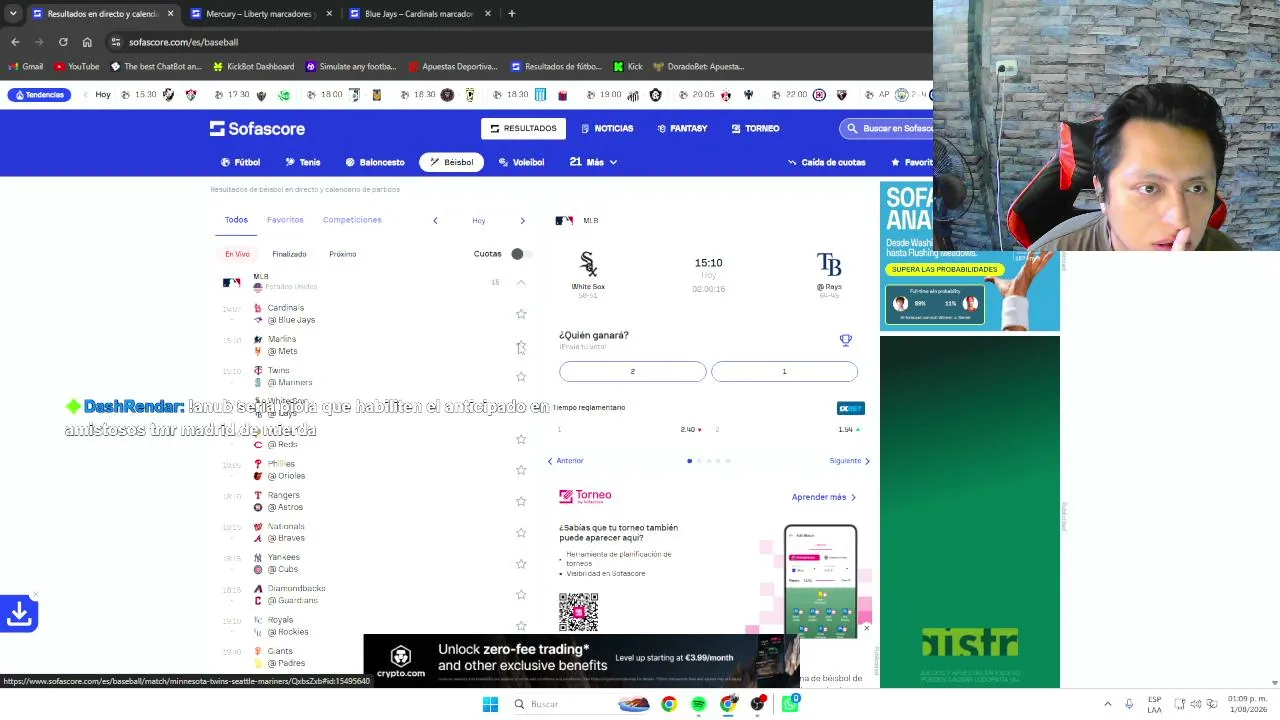The height and width of the screenshot is (720, 1280).
Task: Click the Rays team logo
Action: coord(829,264)
